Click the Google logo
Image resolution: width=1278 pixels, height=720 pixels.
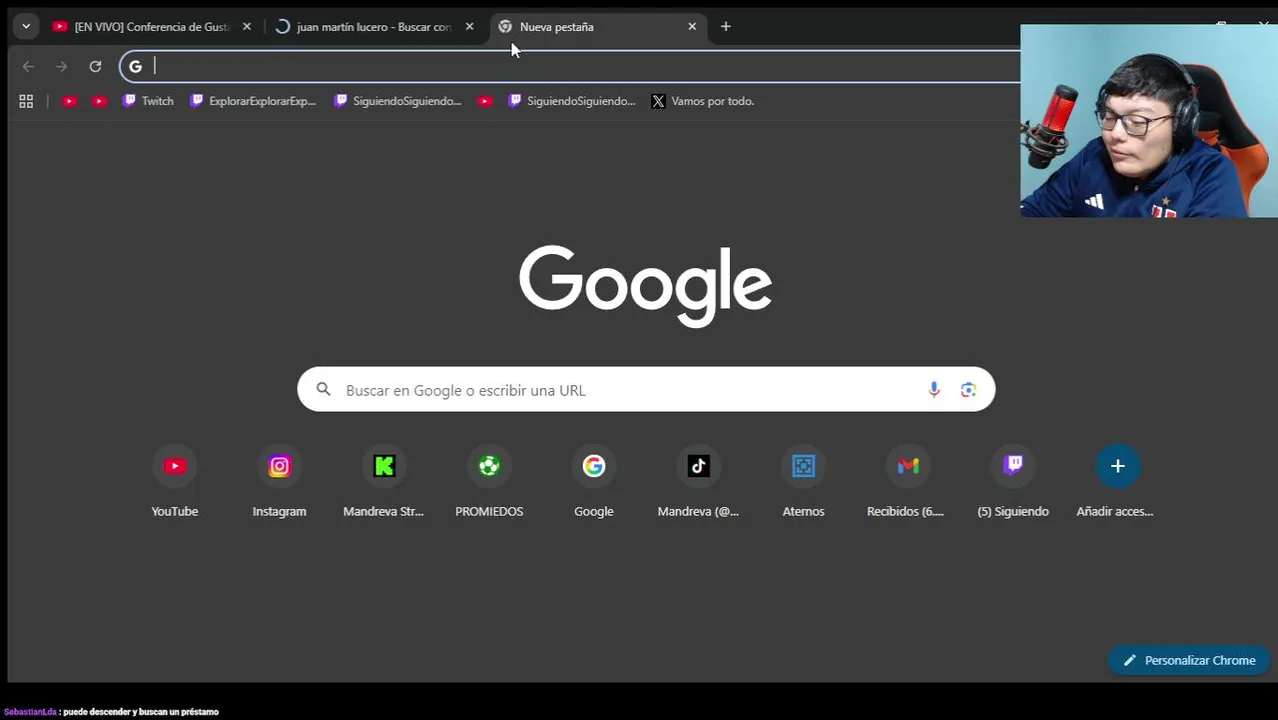pyautogui.click(x=645, y=285)
